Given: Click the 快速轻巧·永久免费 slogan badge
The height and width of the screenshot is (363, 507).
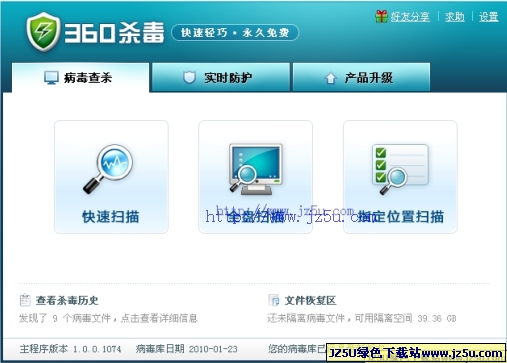Looking at the screenshot, I should 235,33.
